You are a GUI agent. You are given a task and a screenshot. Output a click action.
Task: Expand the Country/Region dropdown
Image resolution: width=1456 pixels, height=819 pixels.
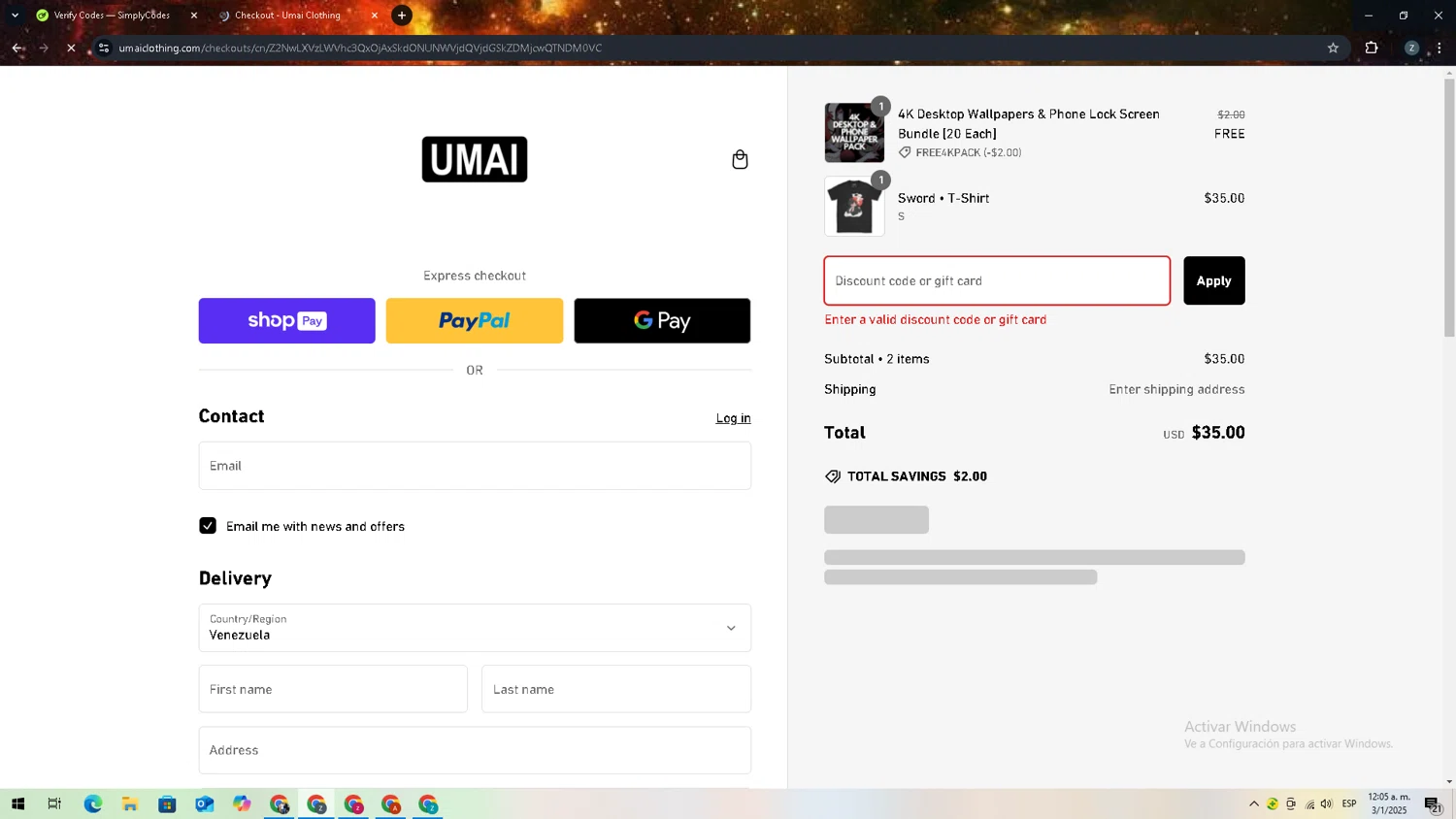(475, 628)
